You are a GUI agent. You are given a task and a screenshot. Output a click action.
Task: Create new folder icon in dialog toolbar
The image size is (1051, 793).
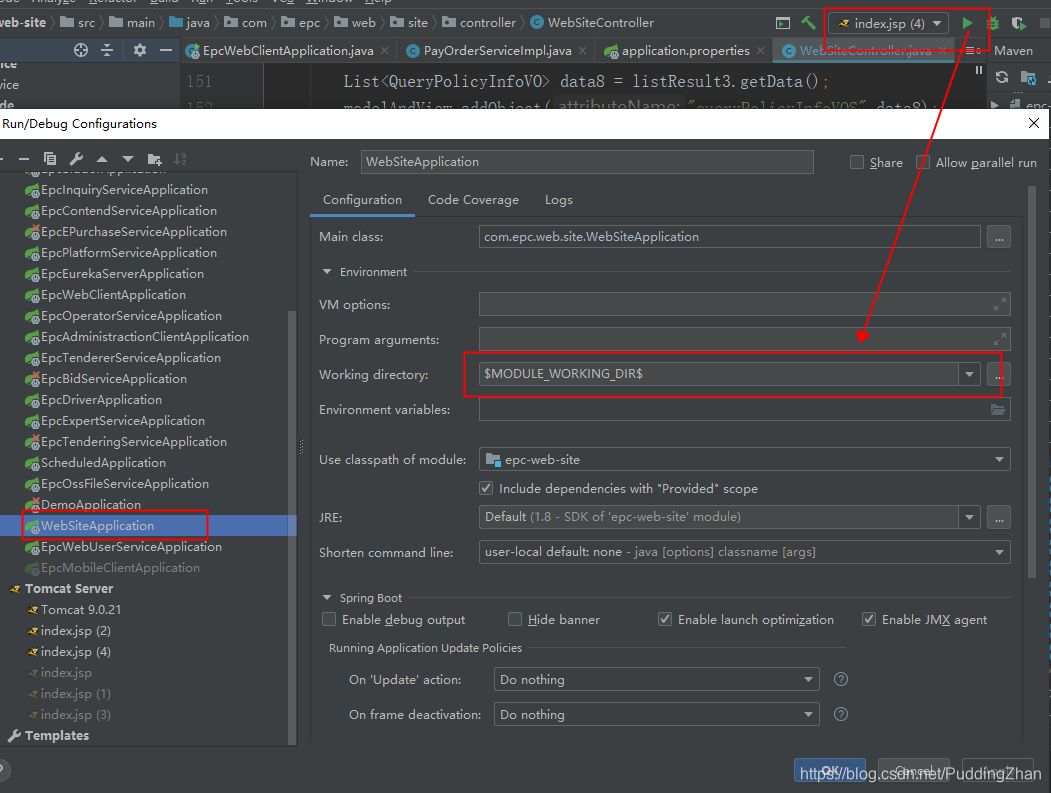click(x=154, y=159)
